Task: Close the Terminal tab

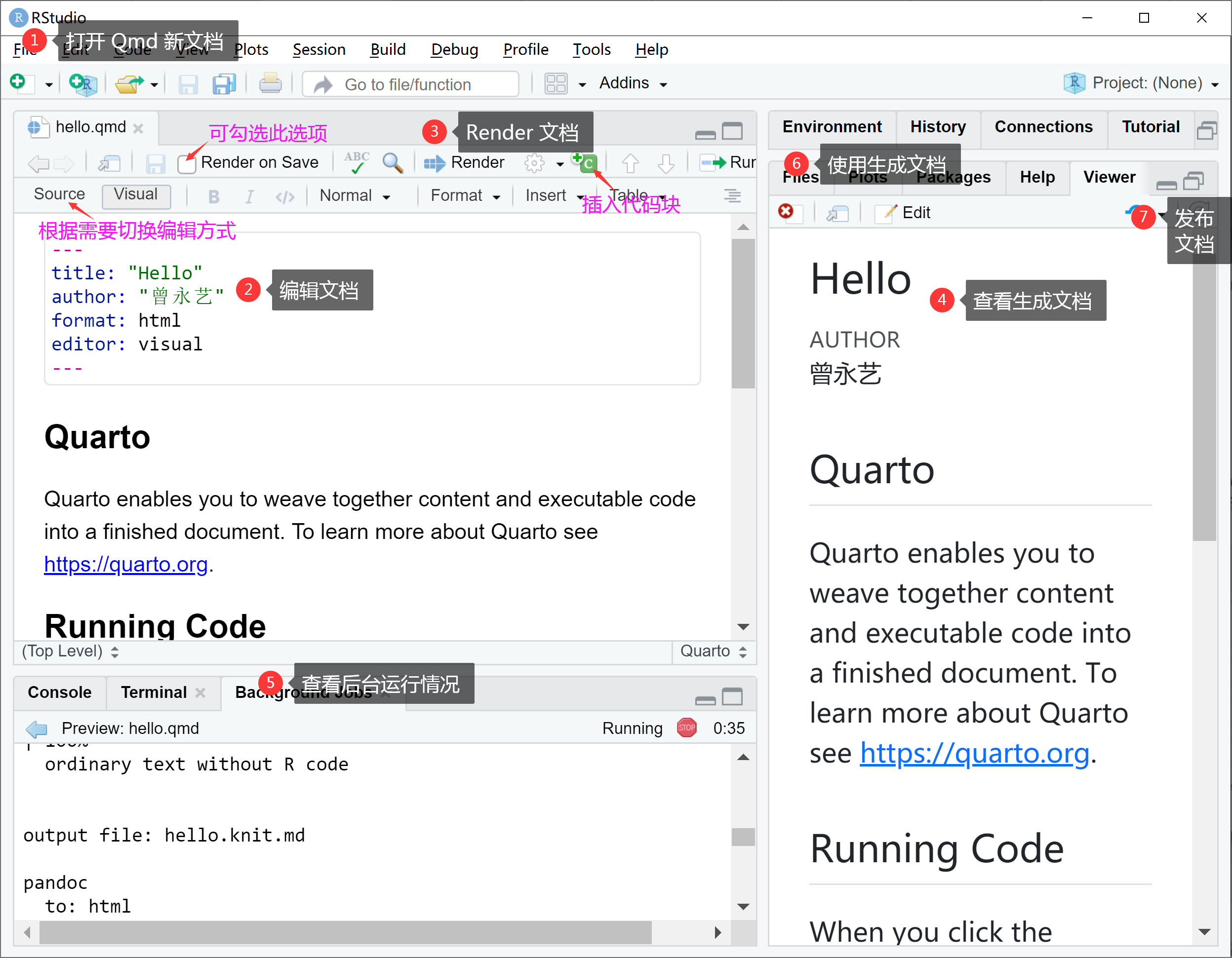Action: coord(200,692)
